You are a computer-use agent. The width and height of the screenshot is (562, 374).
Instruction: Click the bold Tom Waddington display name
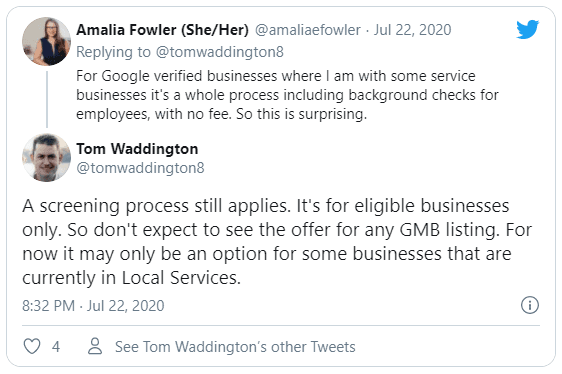[x=137, y=149]
